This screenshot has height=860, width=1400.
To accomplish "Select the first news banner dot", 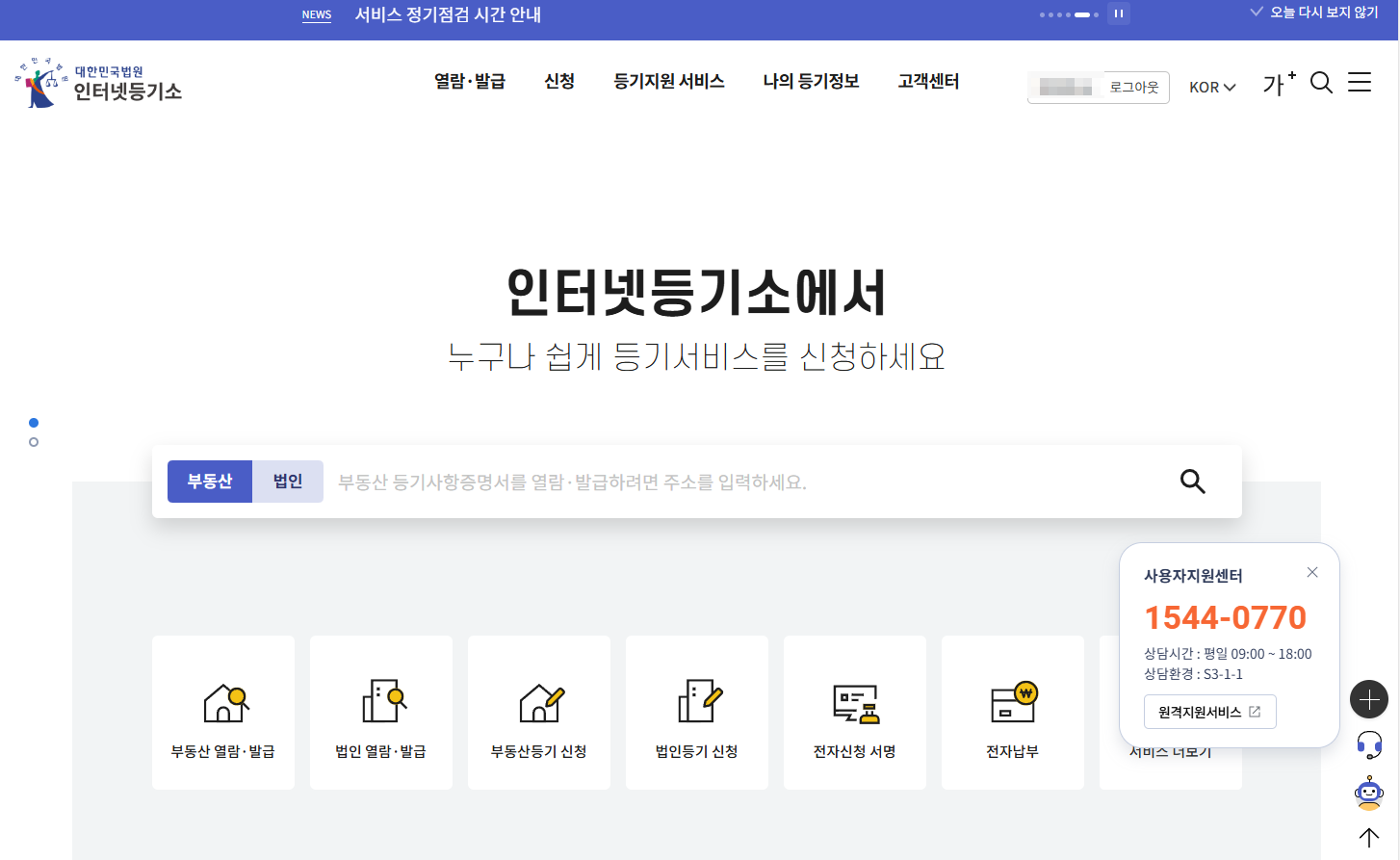I will 1042,14.
